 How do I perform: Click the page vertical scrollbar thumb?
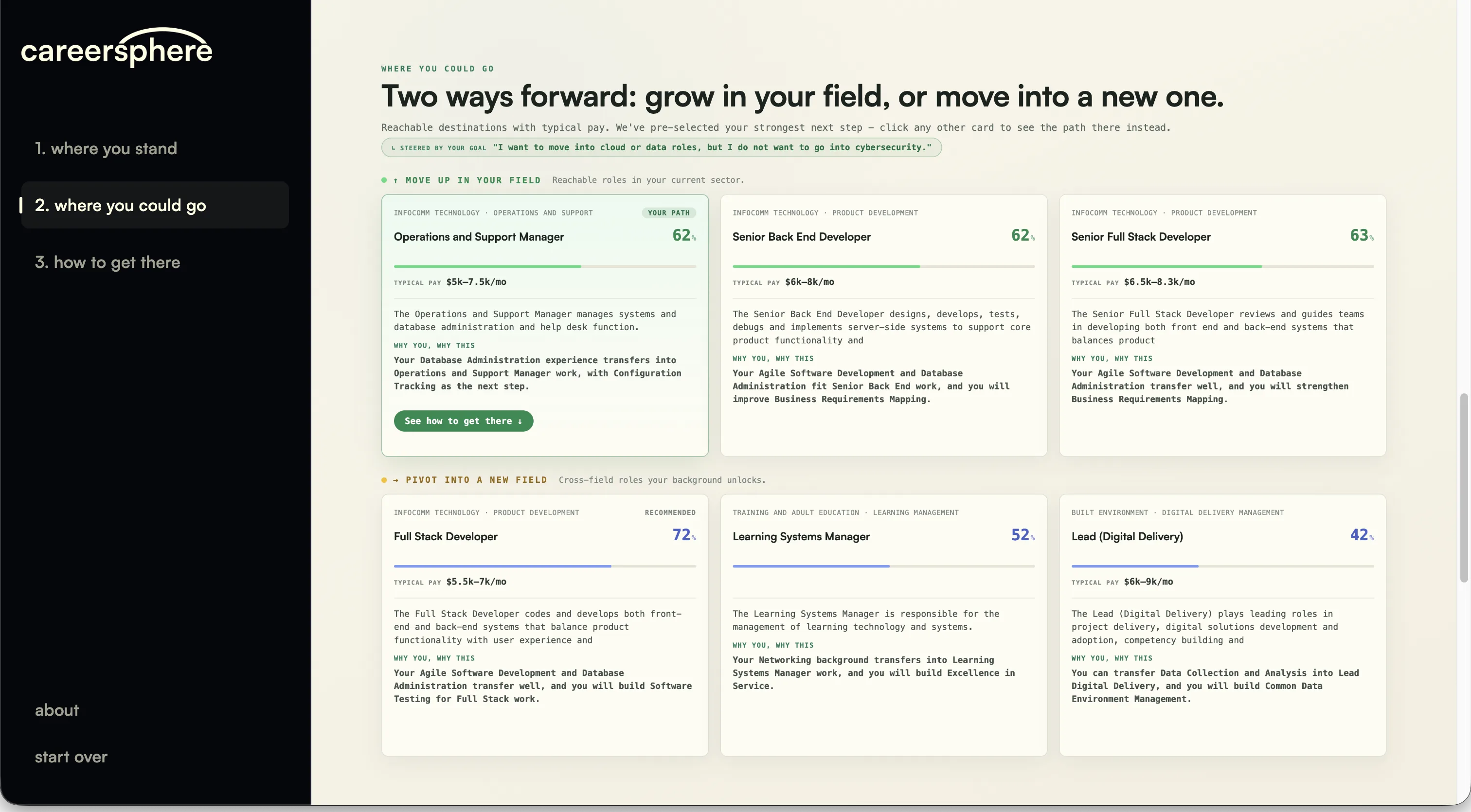pos(1464,488)
